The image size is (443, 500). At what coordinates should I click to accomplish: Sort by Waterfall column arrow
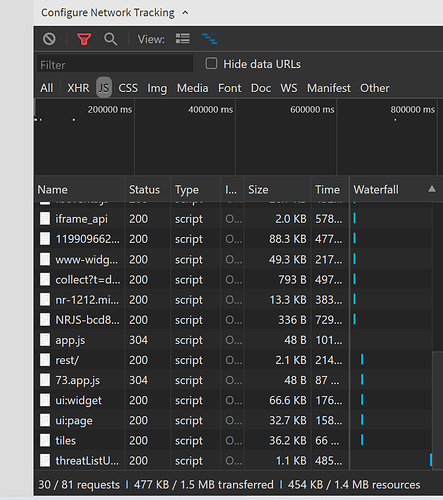pos(432,189)
